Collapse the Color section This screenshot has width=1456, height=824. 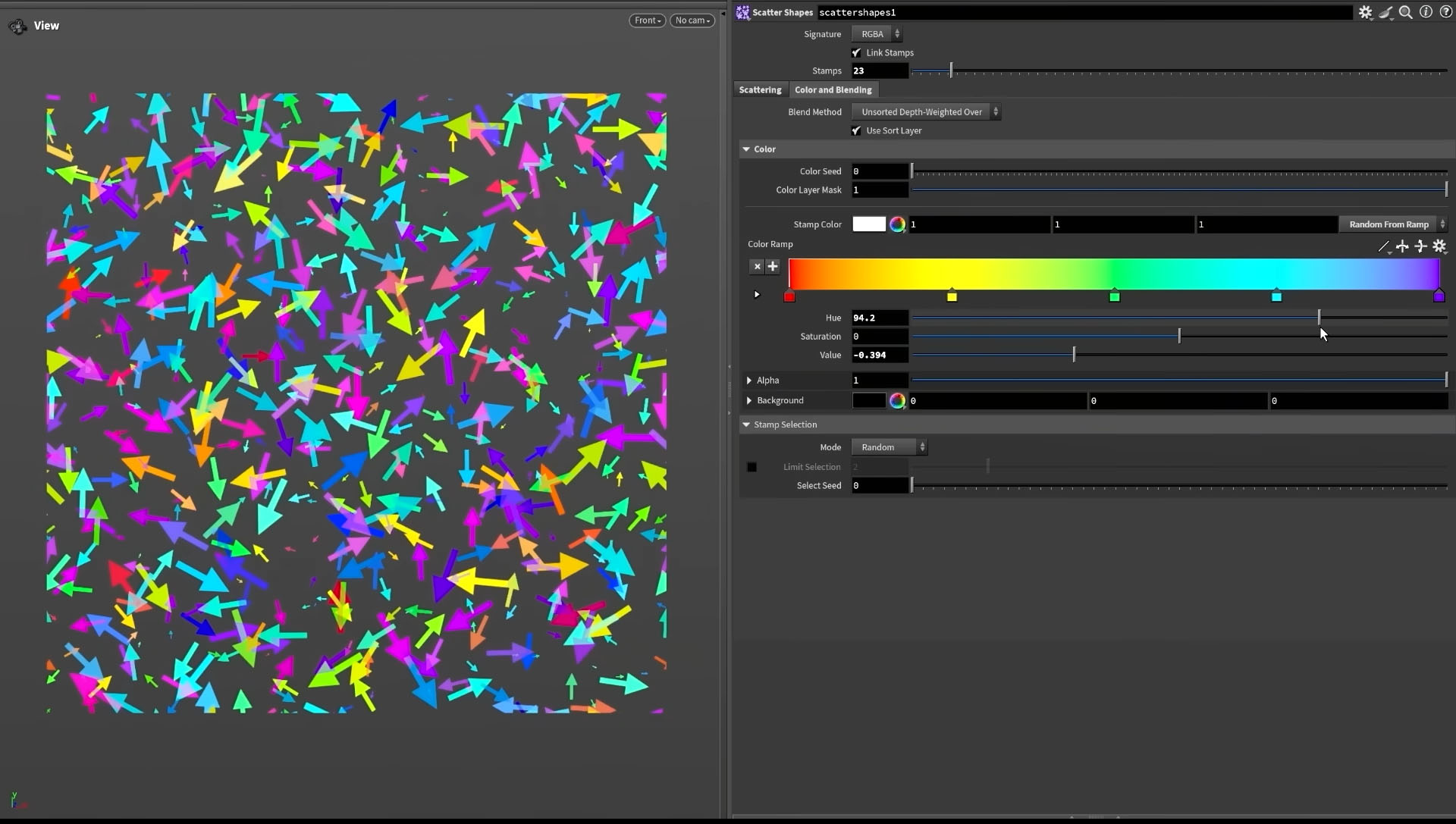click(746, 149)
